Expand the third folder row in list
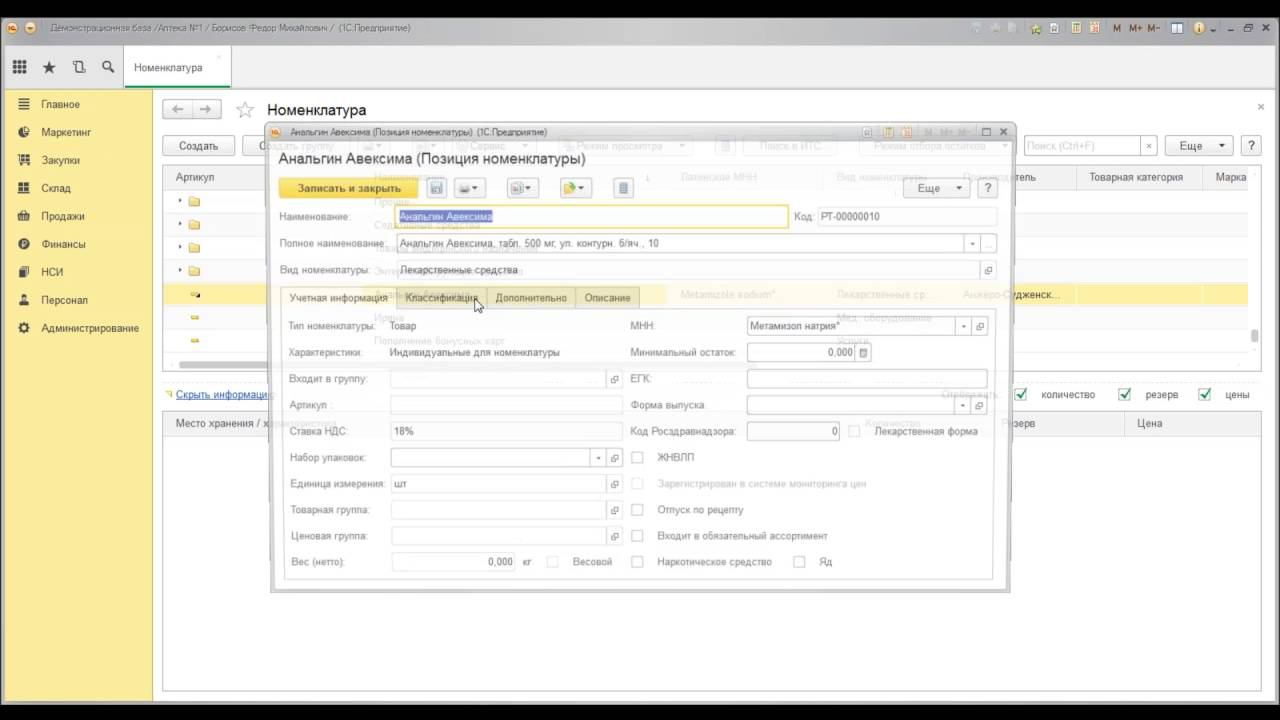 coord(181,247)
